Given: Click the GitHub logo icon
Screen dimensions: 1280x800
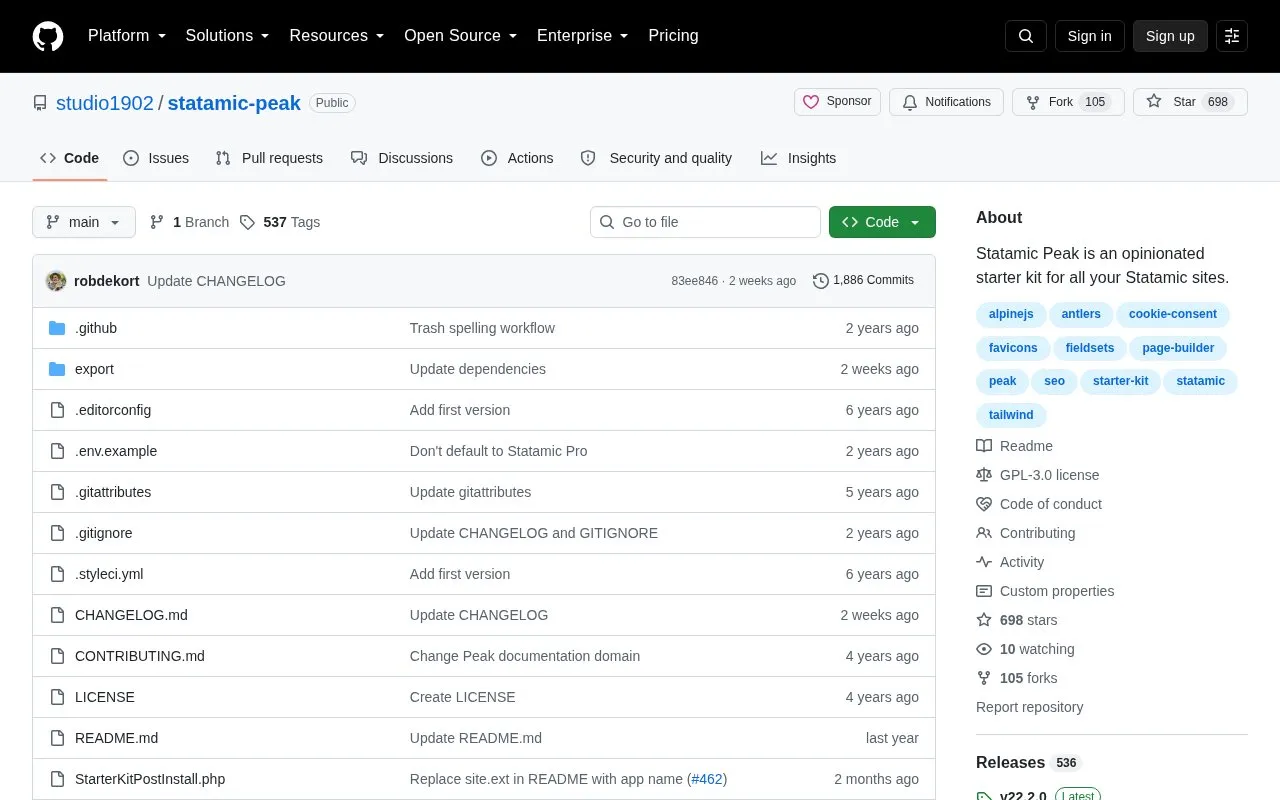Looking at the screenshot, I should tap(48, 36).
